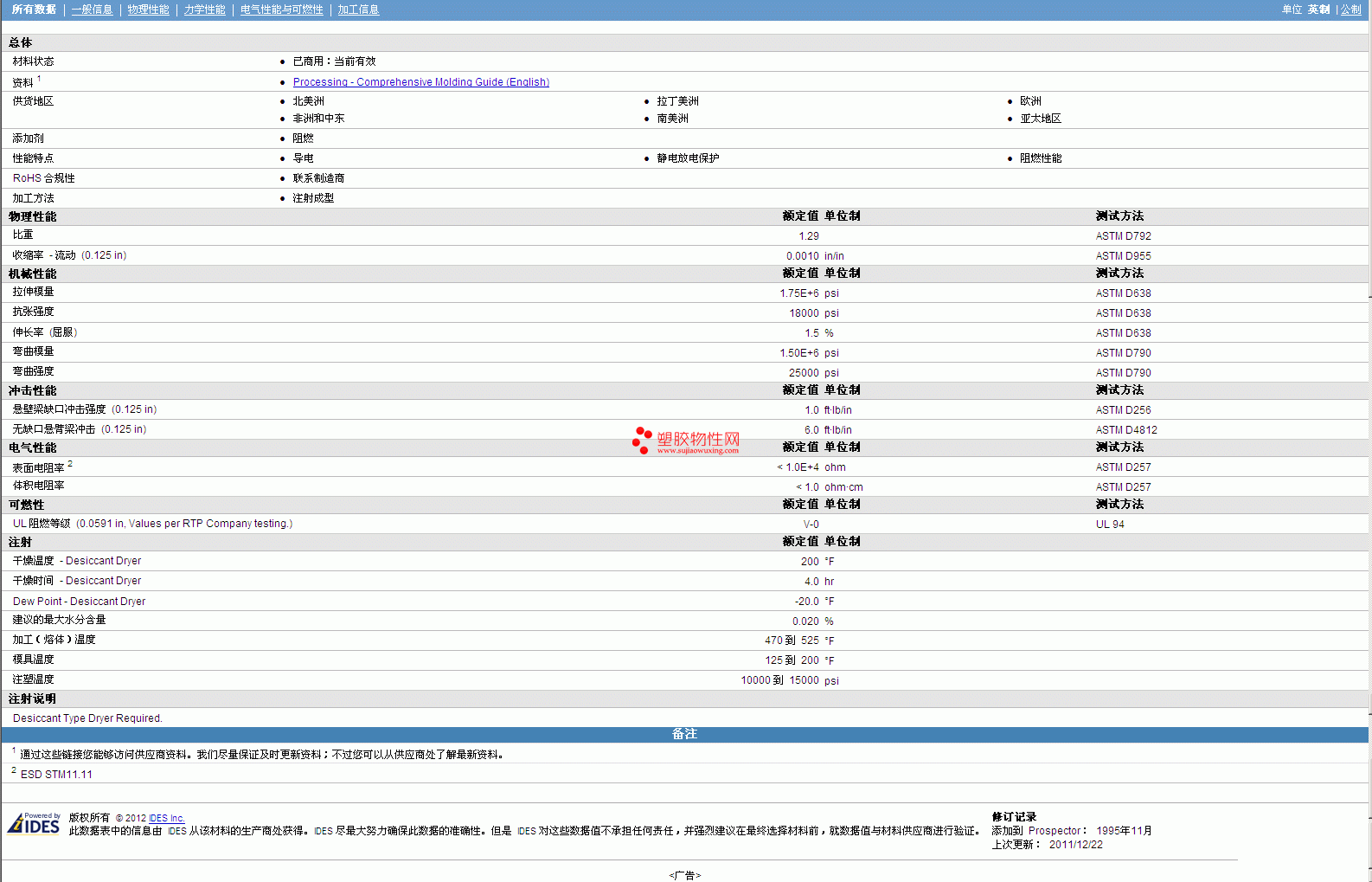This screenshot has height=882, width=1372.
Task: Click the Dew Point - Desiccant Dryer label
Action: [79, 602]
